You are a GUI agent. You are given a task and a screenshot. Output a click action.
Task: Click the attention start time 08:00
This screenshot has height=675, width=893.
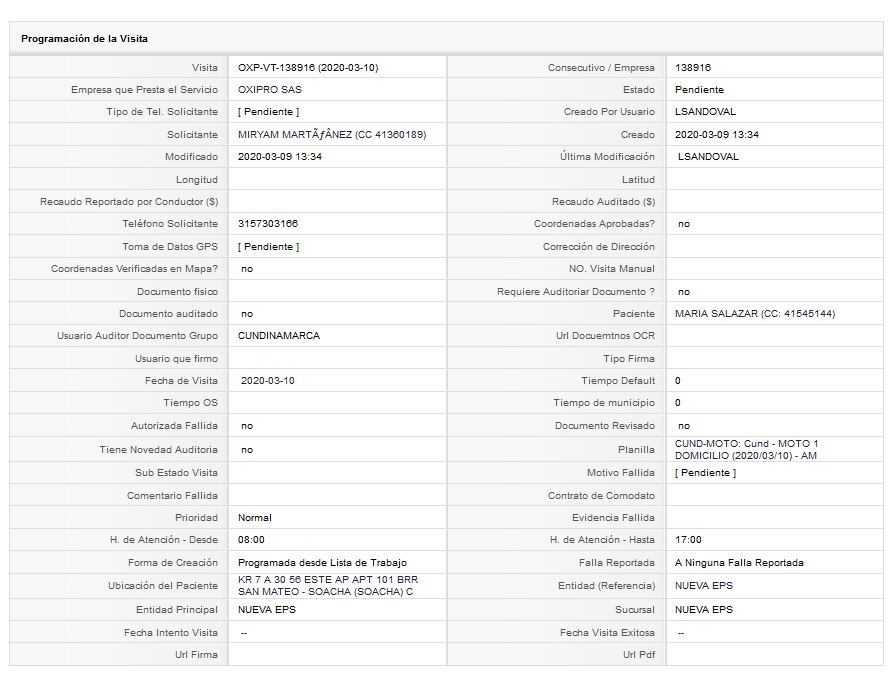(251, 539)
